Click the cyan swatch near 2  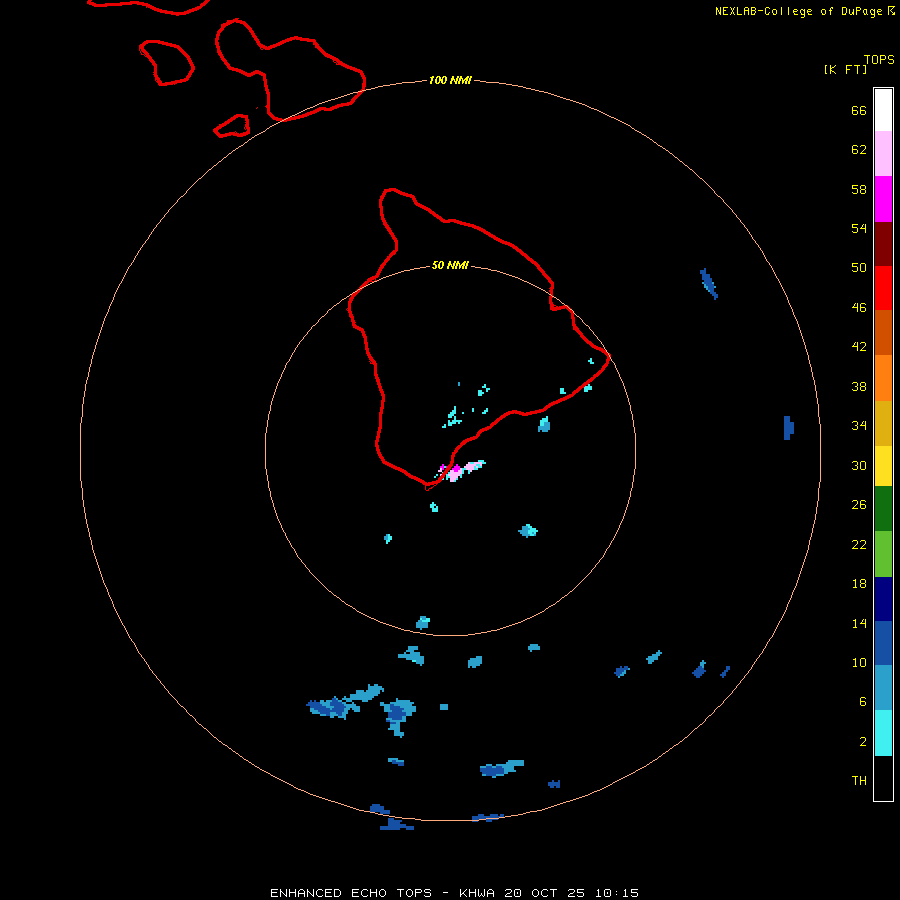[x=883, y=733]
